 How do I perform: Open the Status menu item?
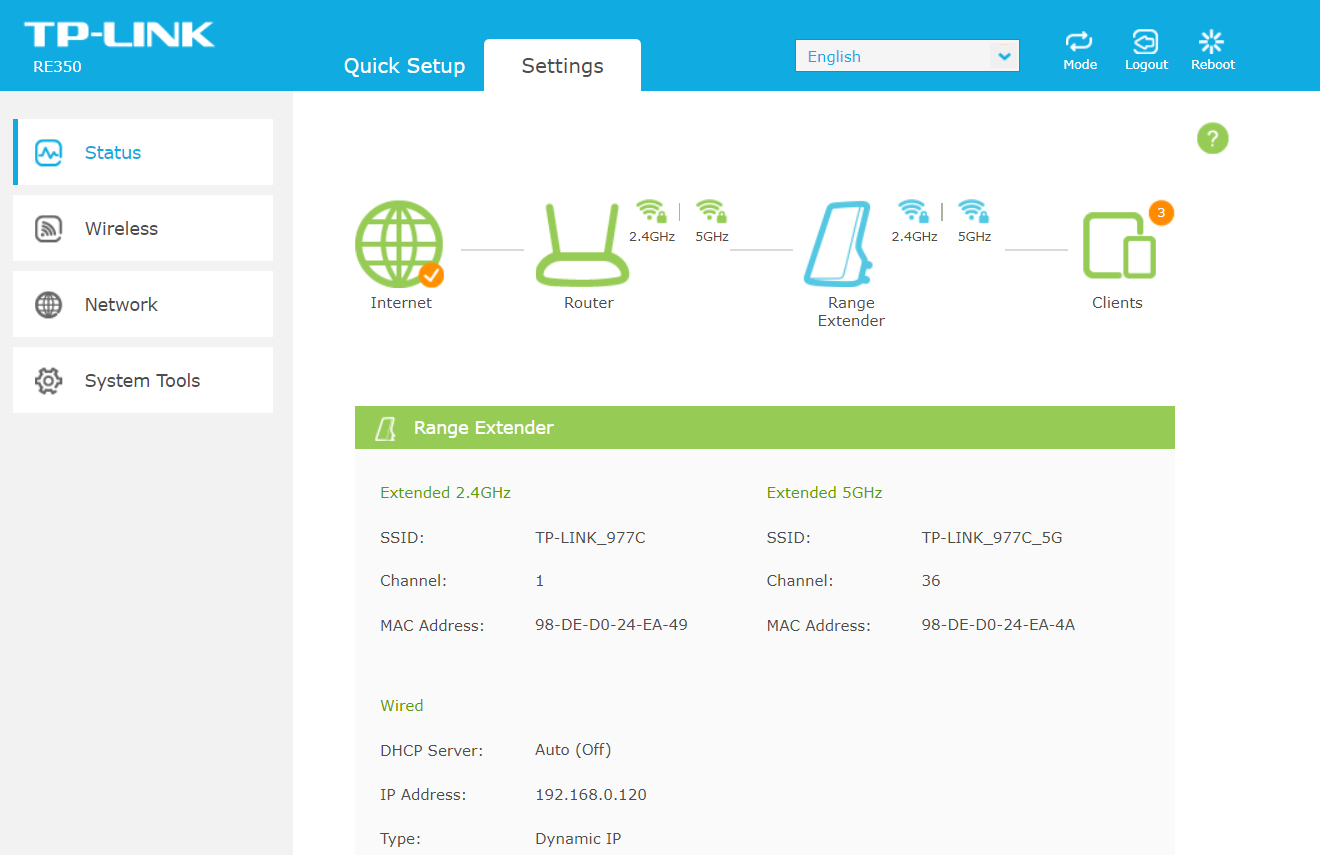tap(143, 152)
